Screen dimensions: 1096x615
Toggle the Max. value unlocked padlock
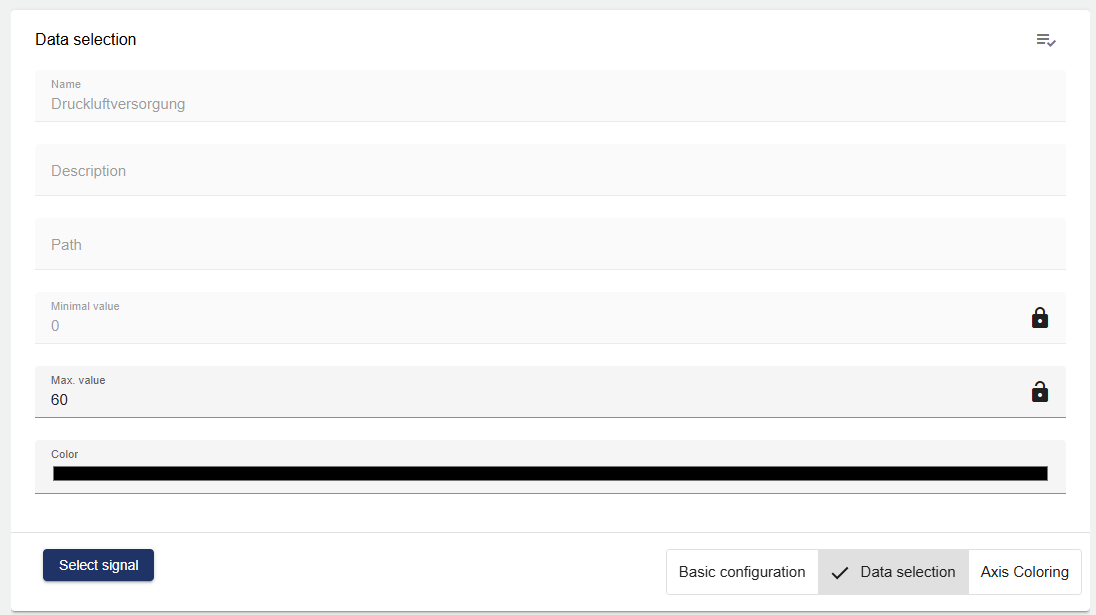pos(1040,392)
